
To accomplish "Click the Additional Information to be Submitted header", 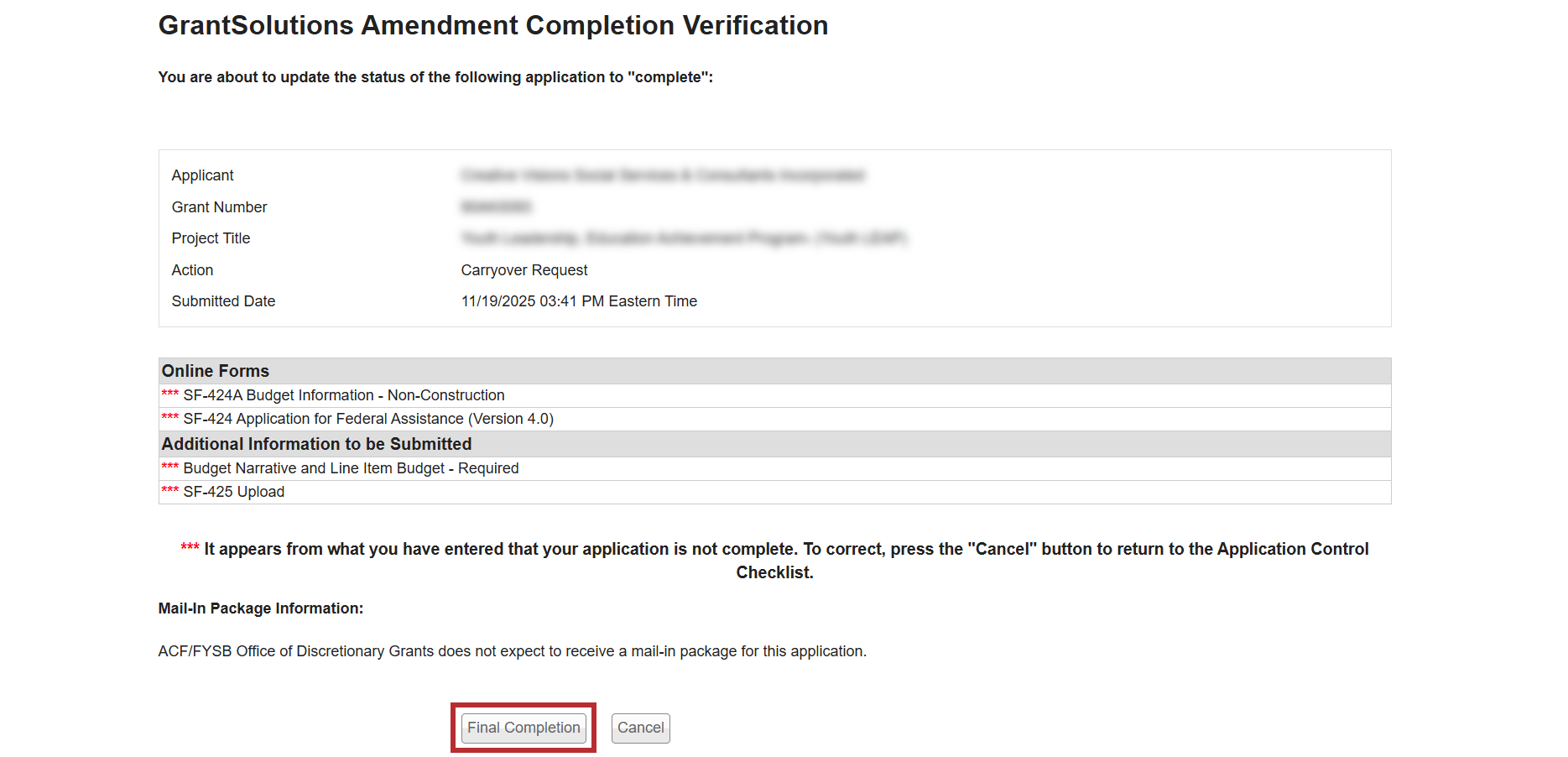I will (316, 444).
